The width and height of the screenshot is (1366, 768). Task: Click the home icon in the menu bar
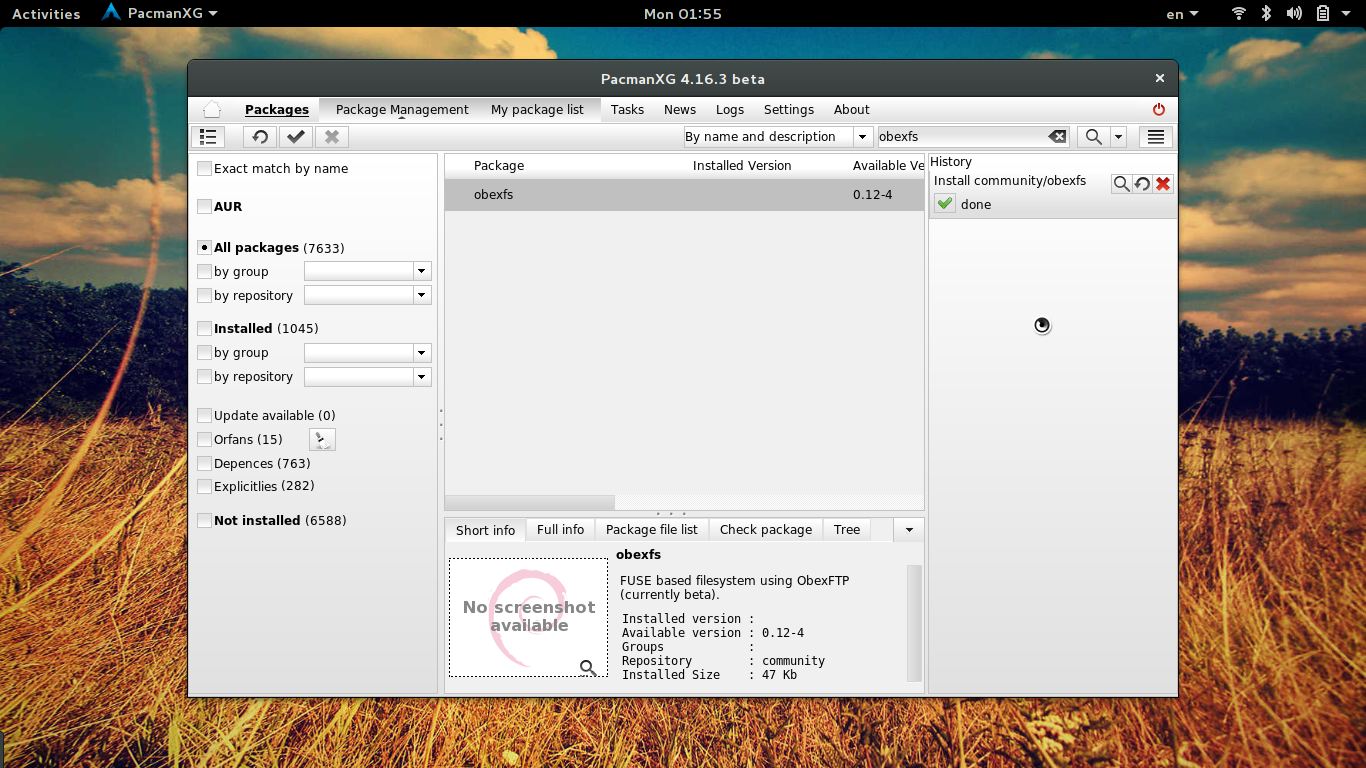[x=211, y=110]
